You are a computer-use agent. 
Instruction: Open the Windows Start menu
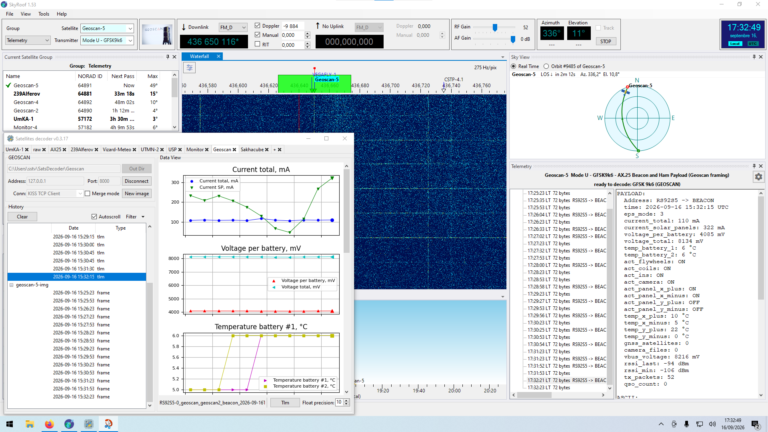point(9,424)
